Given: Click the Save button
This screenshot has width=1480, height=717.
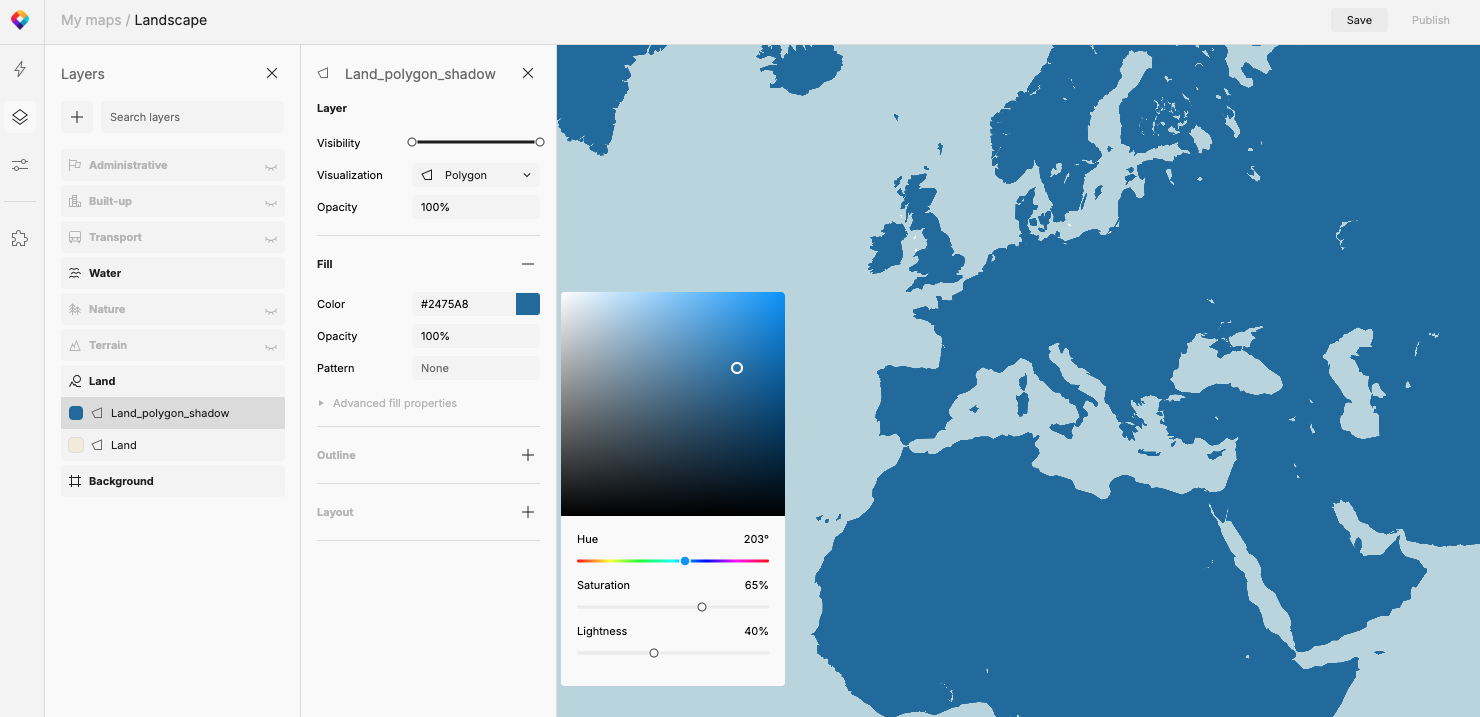Looking at the screenshot, I should 1359,20.
